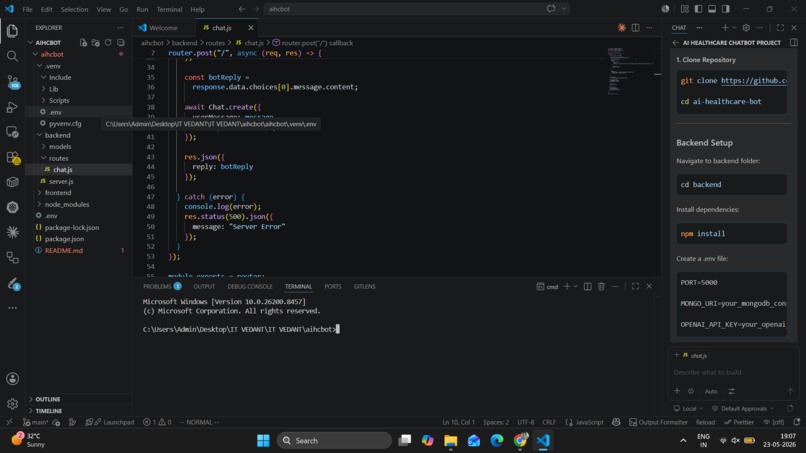Click Ln 10, Col 1 in status bar
806x453 pixels.
pyautogui.click(x=459, y=422)
